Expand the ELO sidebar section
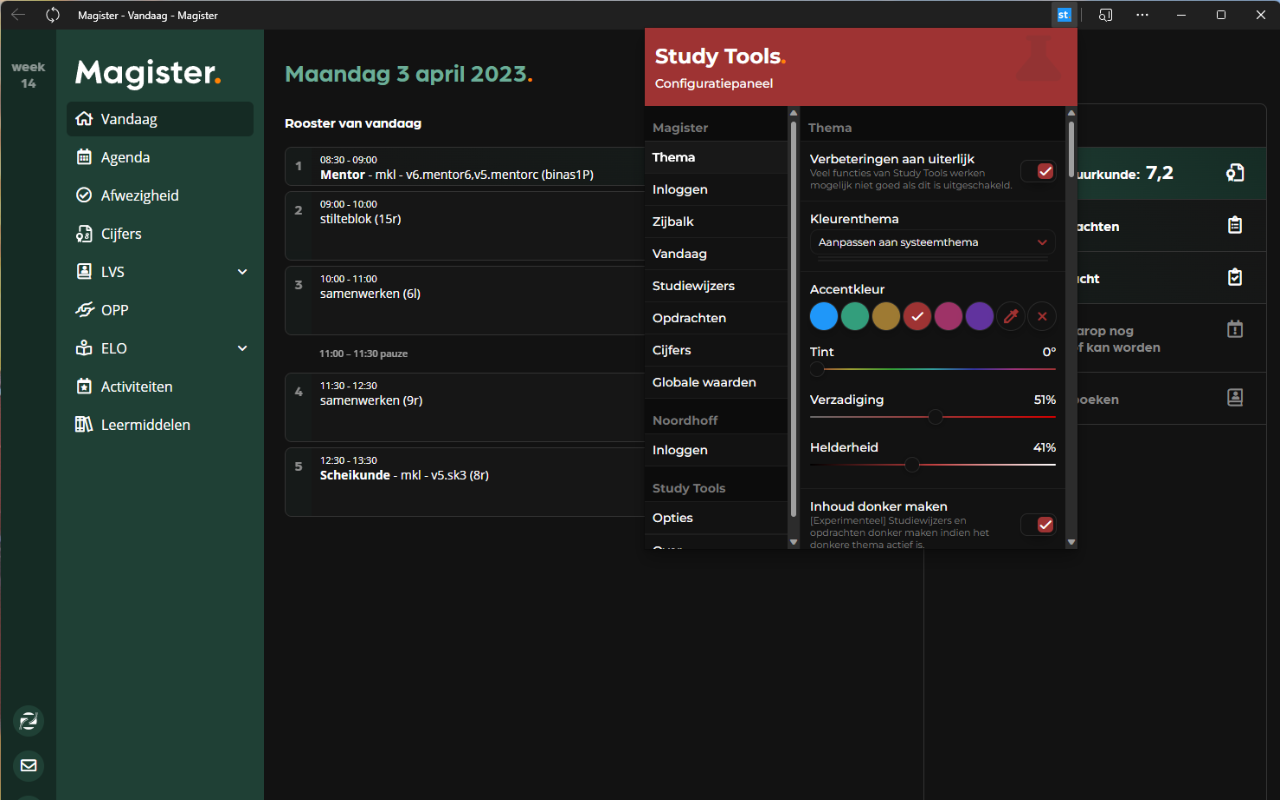Viewport: 1280px width, 800px height. 242,348
